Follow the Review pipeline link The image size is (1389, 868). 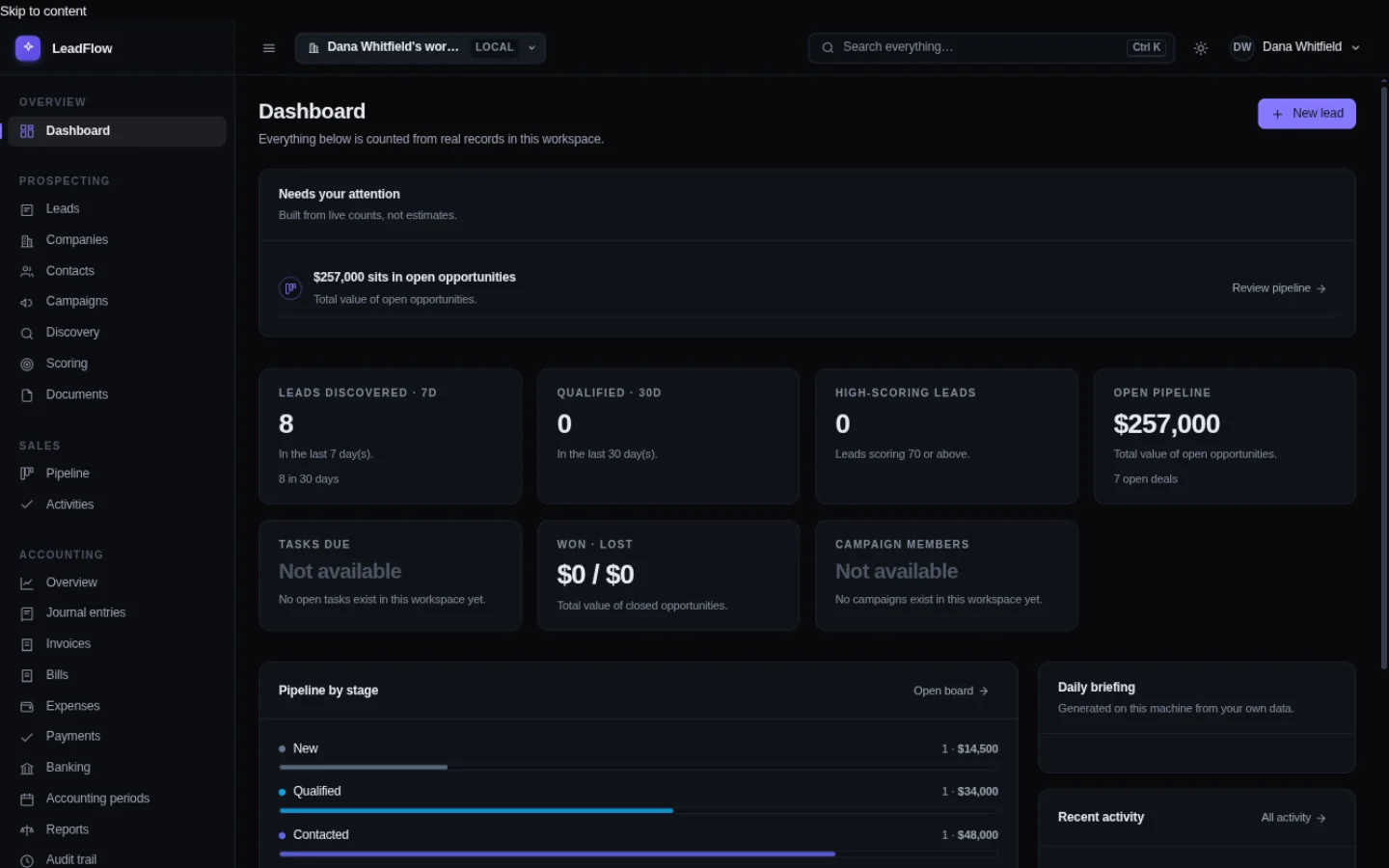1279,288
